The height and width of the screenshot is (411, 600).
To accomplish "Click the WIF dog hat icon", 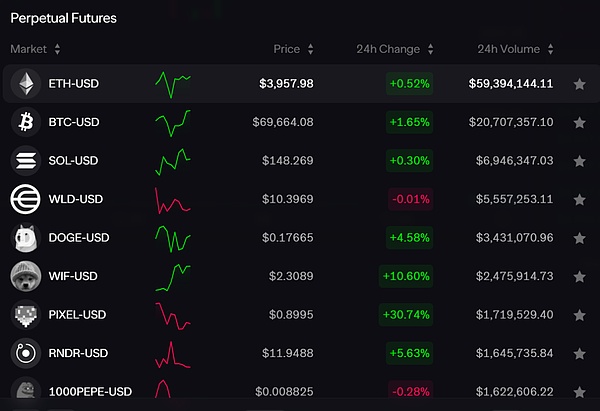I will 24,276.
